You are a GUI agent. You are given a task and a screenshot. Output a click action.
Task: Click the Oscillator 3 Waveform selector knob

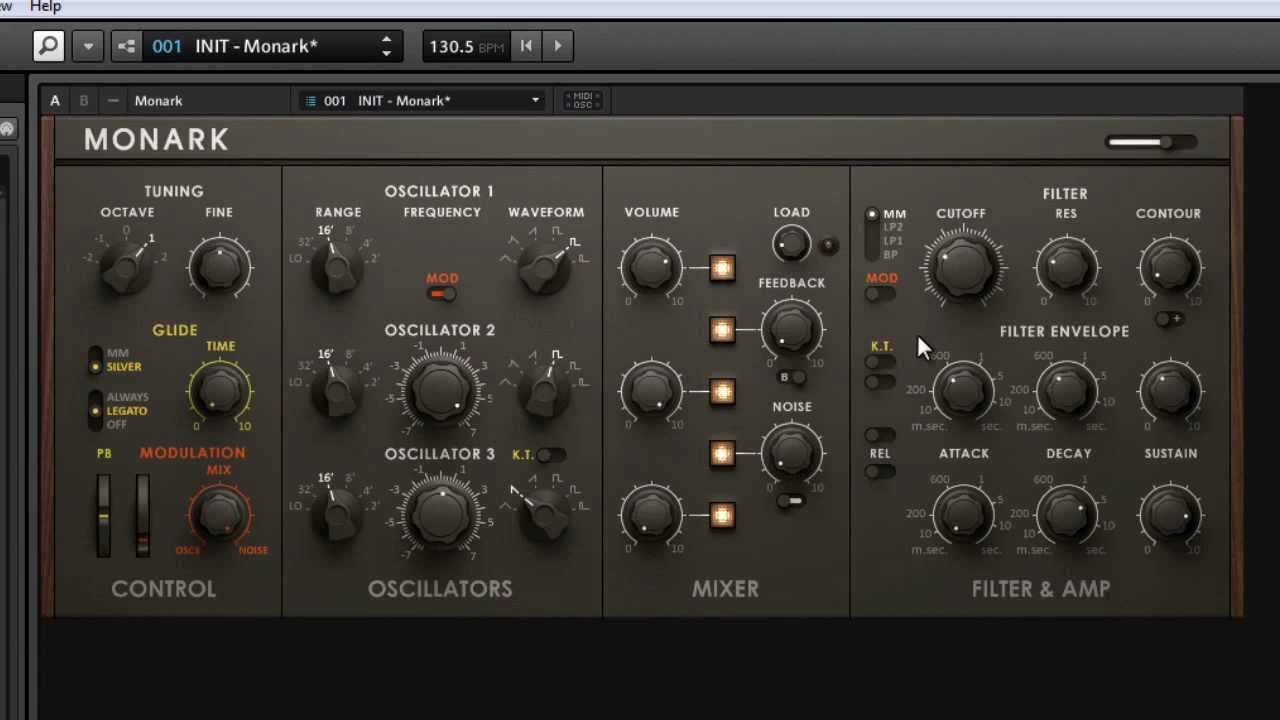[546, 514]
